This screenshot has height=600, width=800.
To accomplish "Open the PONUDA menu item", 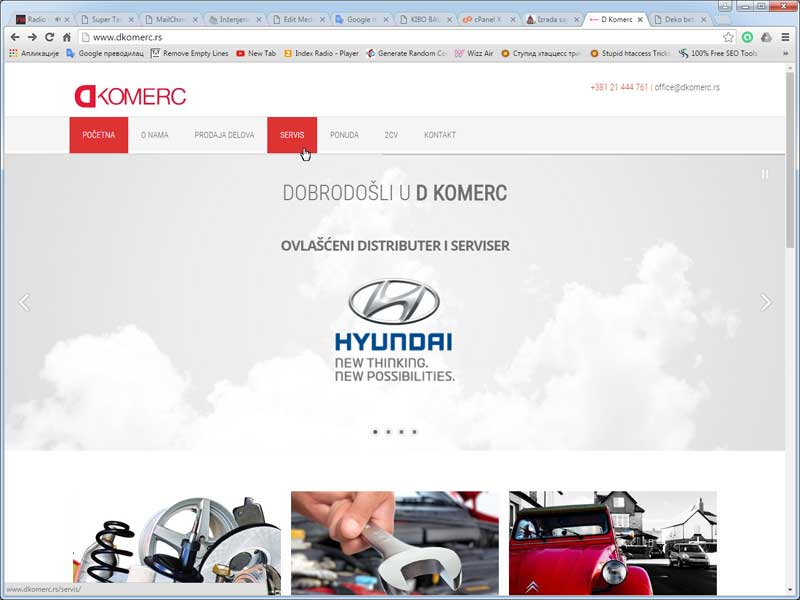I will point(344,135).
